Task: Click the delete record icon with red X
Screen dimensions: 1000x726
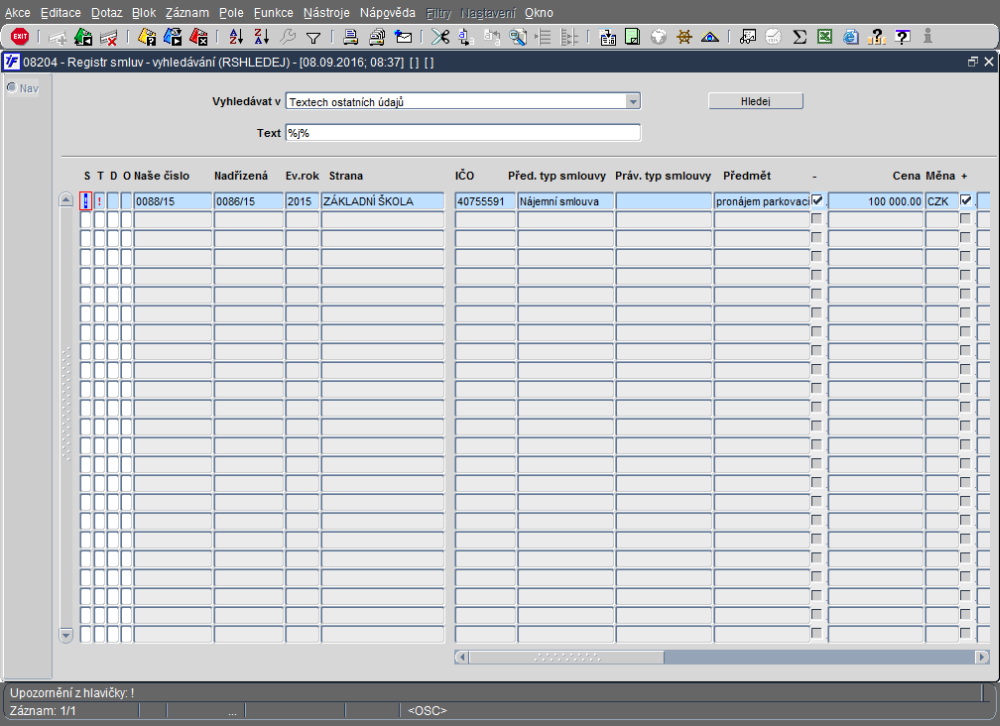Action: tap(109, 37)
